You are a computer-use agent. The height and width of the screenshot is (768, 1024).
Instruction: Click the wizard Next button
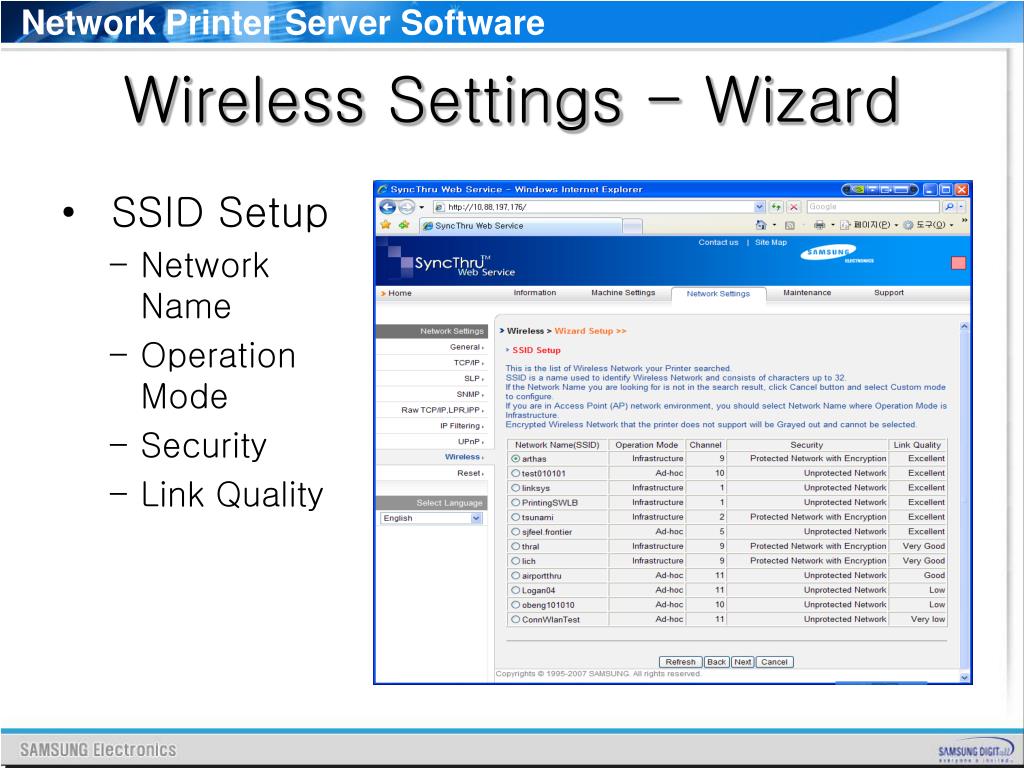(743, 662)
